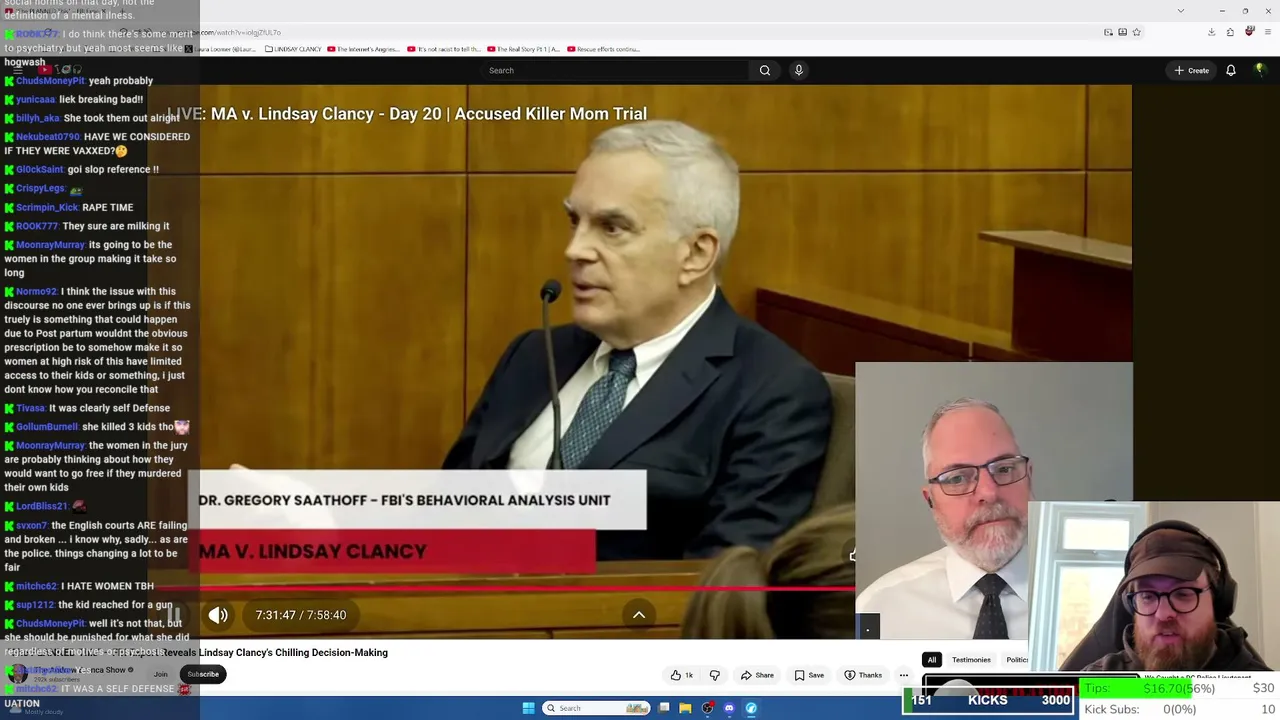
Task: Click chat username ChudsMoneyPit saying yeah probably
Action: 50,81
